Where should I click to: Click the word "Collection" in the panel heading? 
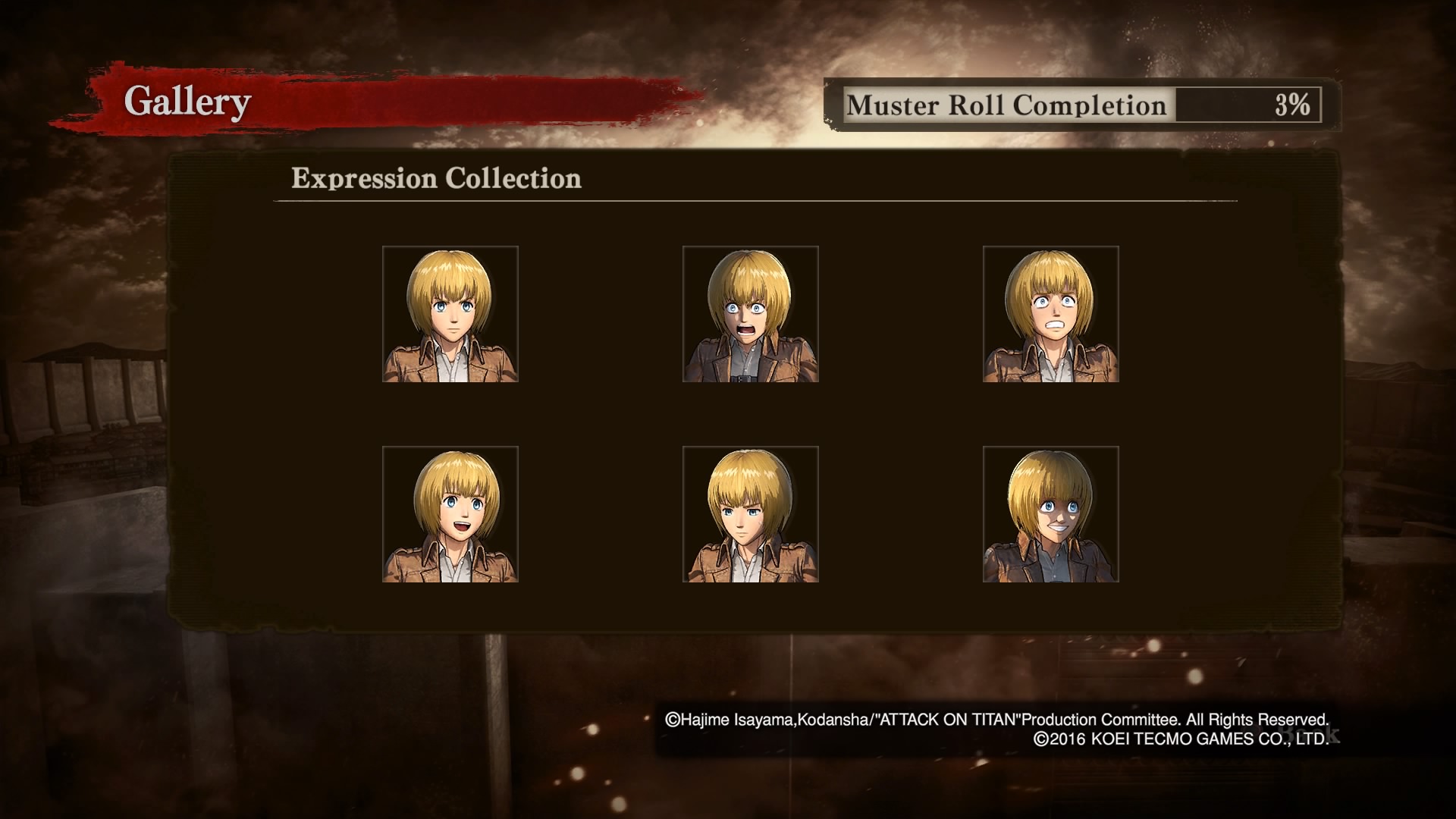pos(513,178)
